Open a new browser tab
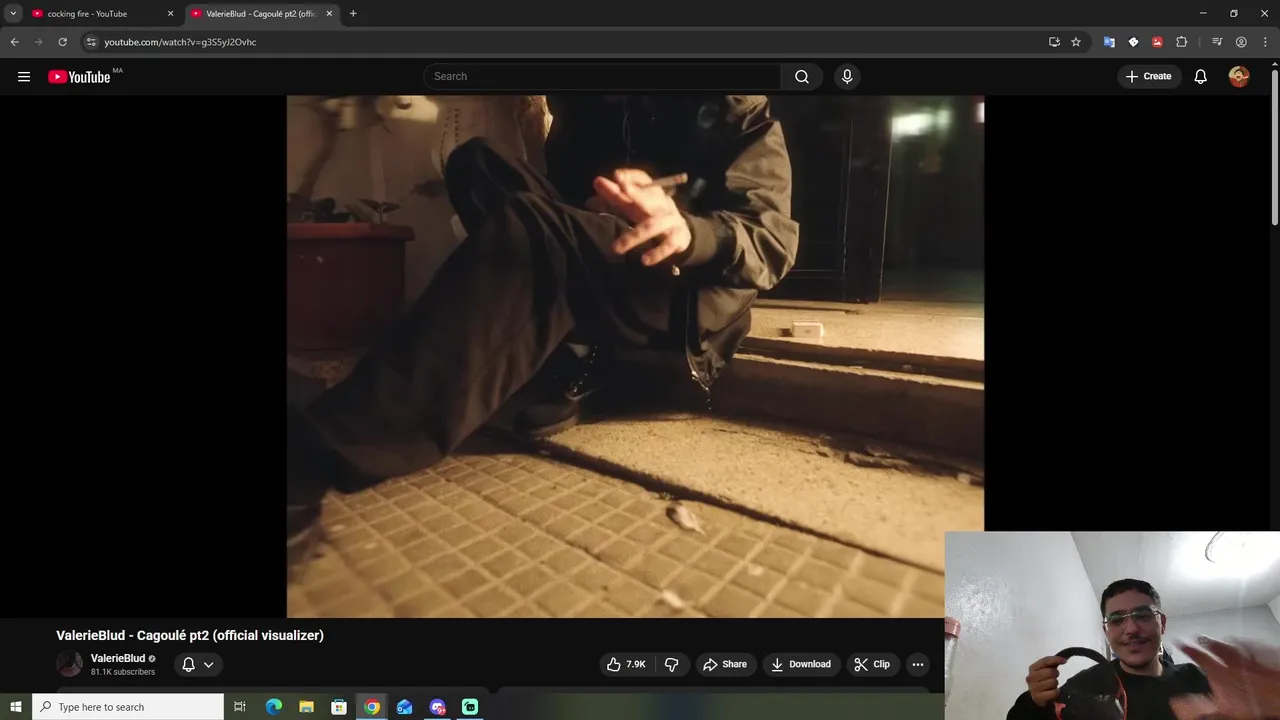The height and width of the screenshot is (720, 1280). pos(353,14)
